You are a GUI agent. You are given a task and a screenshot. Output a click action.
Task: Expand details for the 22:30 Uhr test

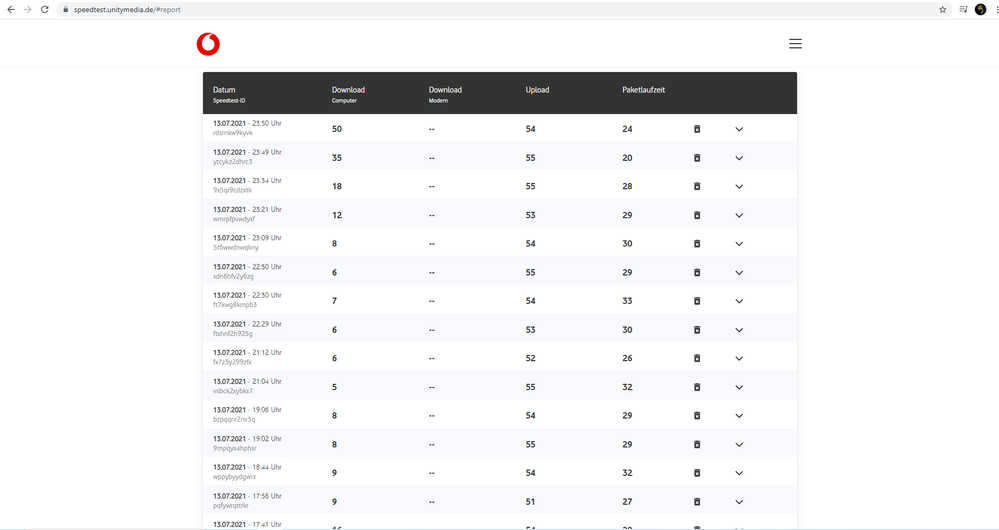click(x=739, y=301)
